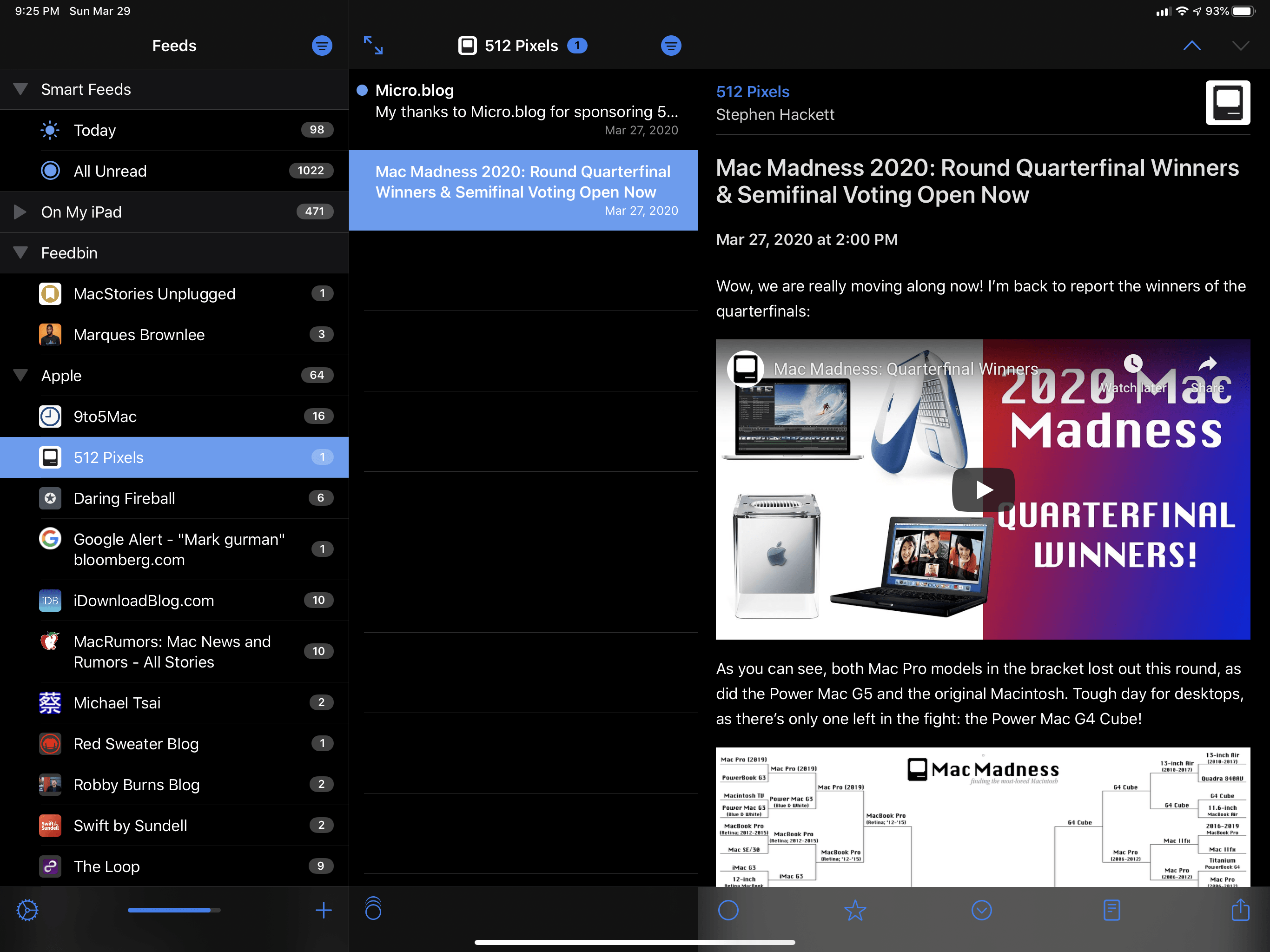This screenshot has width=1270, height=952.
Task: Tap the article headline Mac Madness 2020
Action: (977, 181)
